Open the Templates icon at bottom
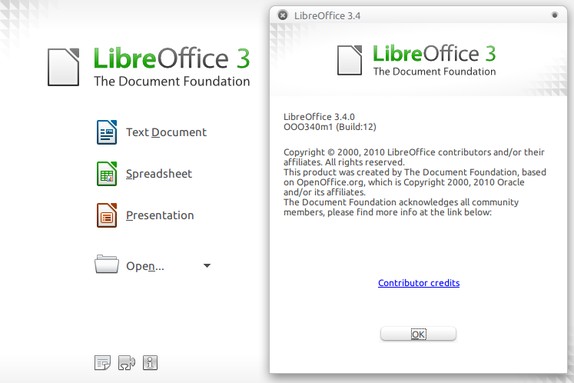The height and width of the screenshot is (383, 574). pyautogui.click(x=102, y=362)
